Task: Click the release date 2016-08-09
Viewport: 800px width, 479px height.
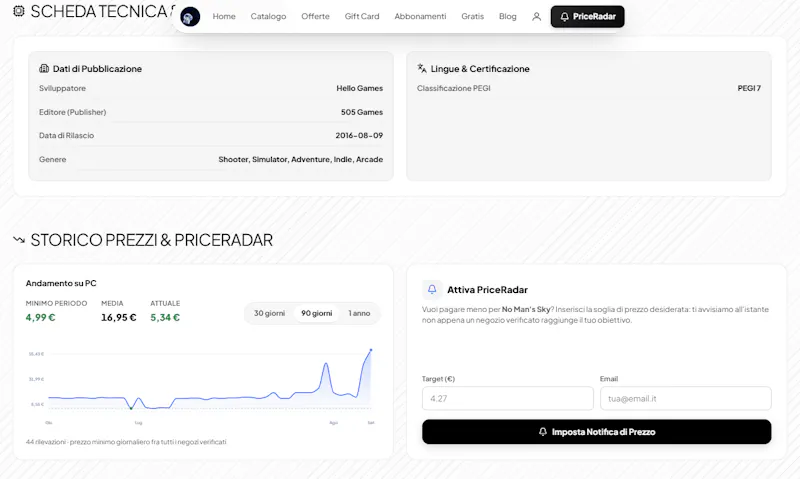Action: (359, 136)
